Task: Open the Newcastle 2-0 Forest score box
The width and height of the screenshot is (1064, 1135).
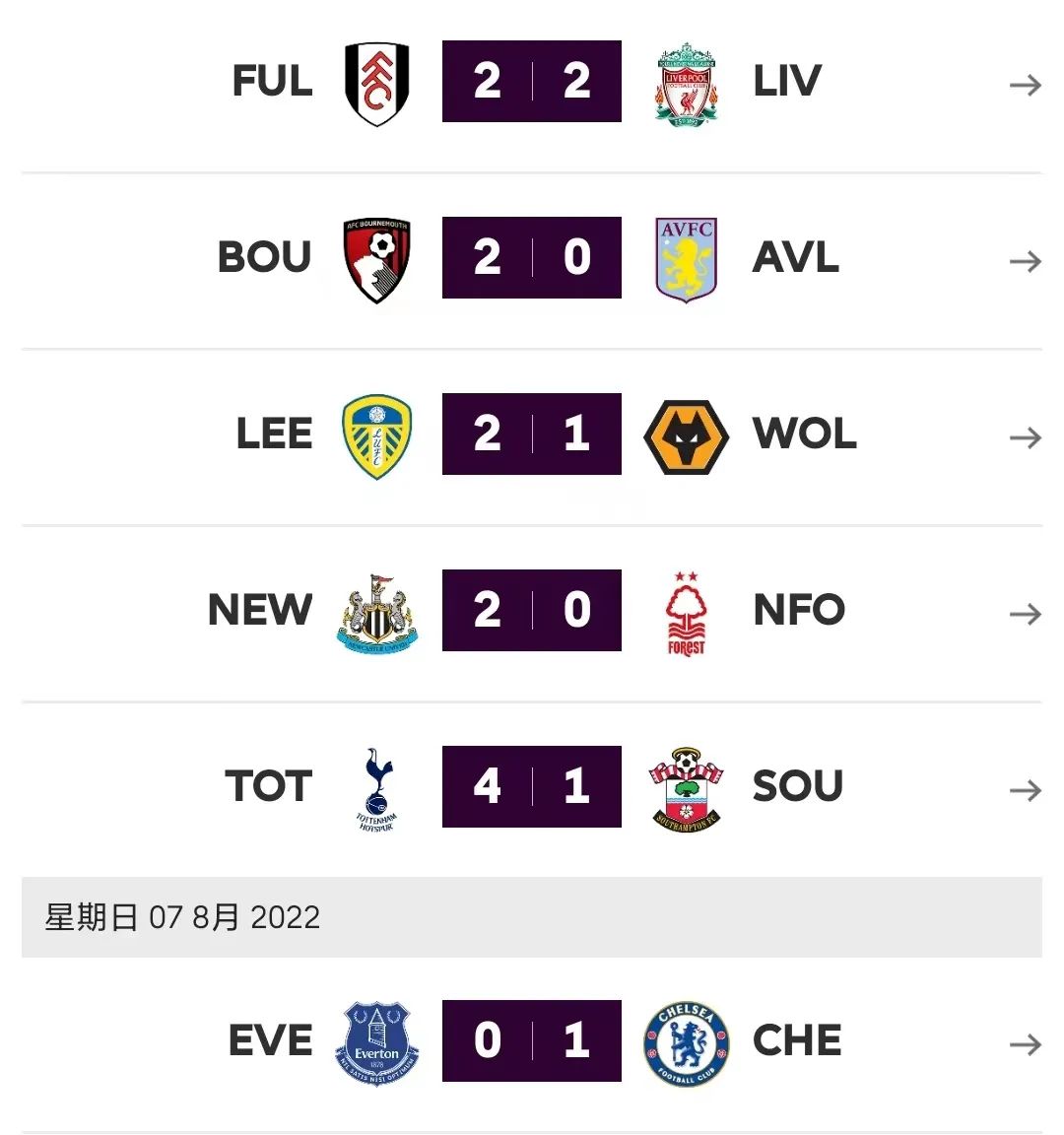Action: point(532,610)
